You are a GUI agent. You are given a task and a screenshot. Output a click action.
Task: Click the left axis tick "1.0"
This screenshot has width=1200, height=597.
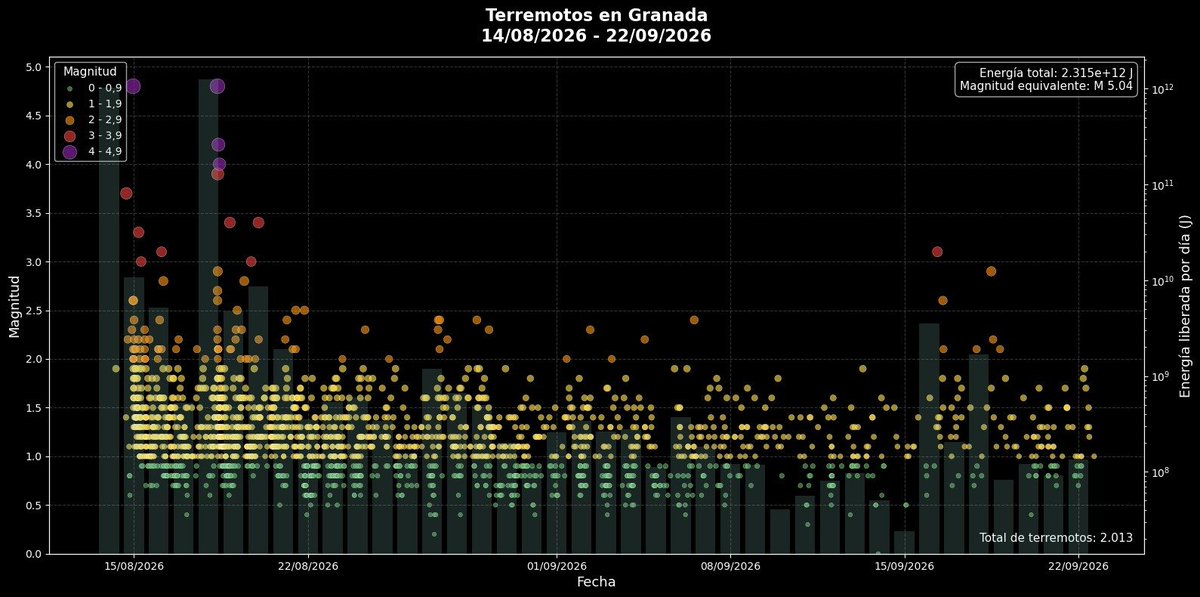34,456
